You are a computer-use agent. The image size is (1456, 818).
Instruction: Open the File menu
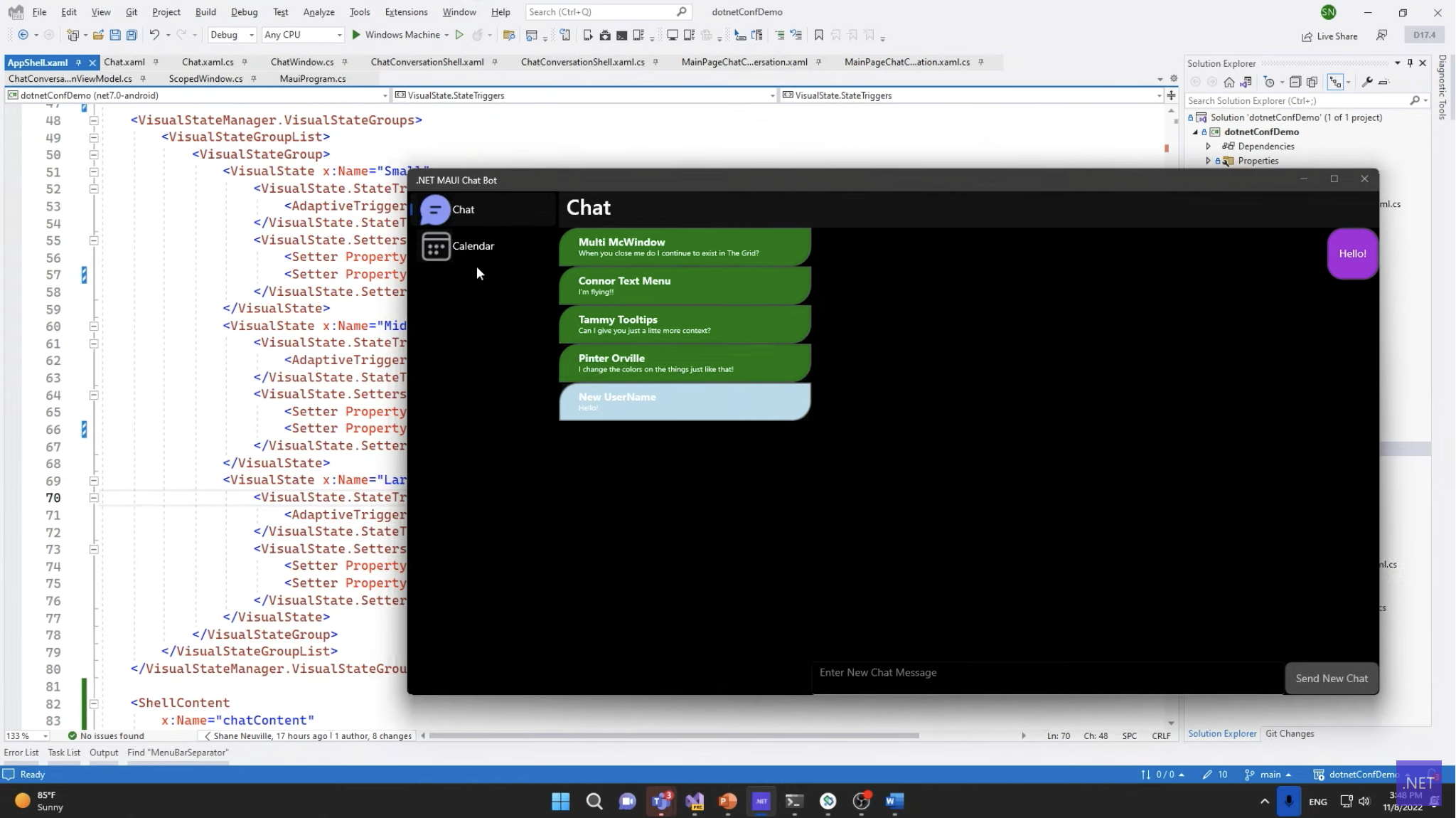(x=39, y=12)
